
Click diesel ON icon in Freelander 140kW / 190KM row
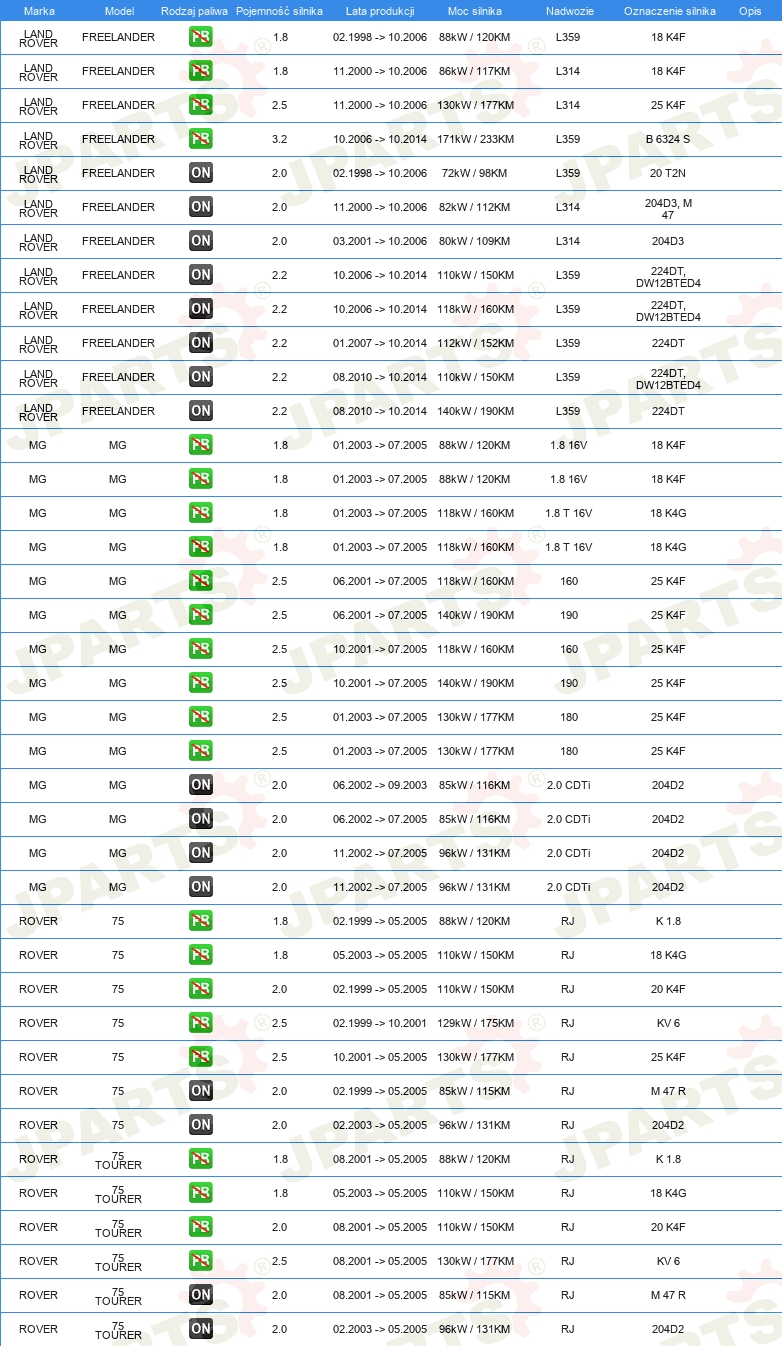click(201, 411)
